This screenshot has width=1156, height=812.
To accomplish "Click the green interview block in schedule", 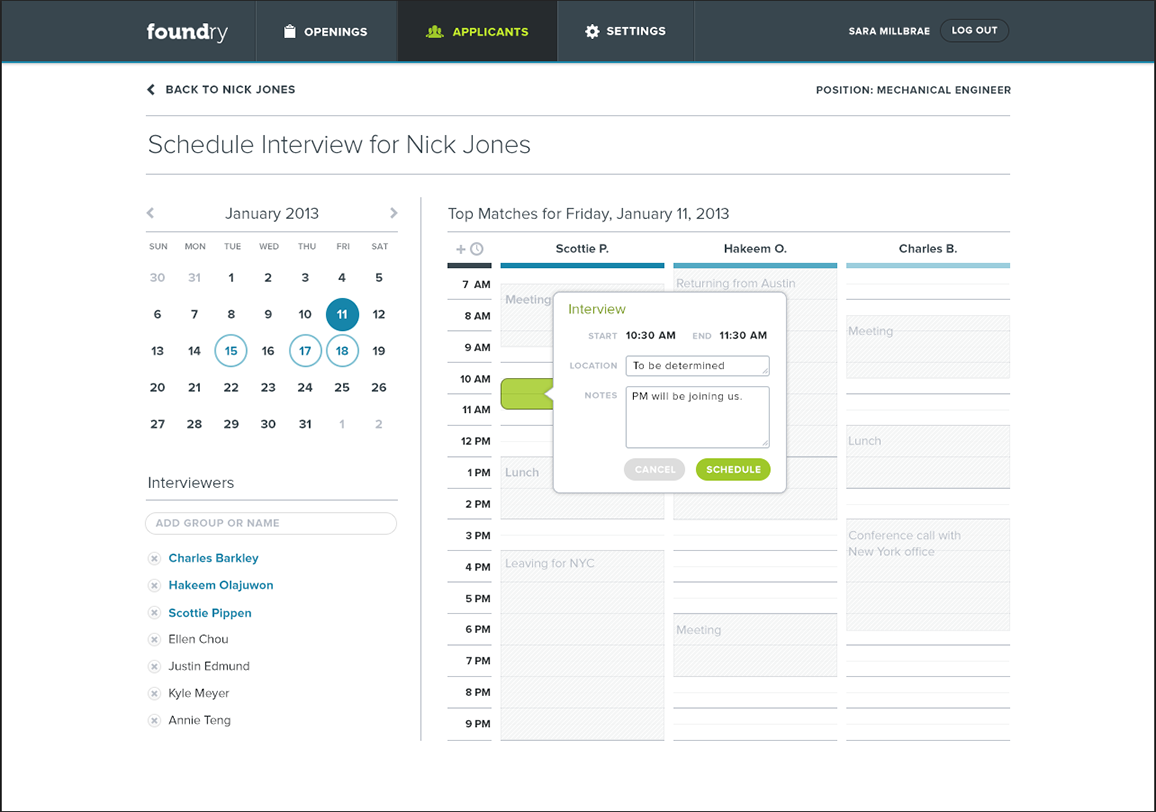I will pyautogui.click(x=526, y=395).
